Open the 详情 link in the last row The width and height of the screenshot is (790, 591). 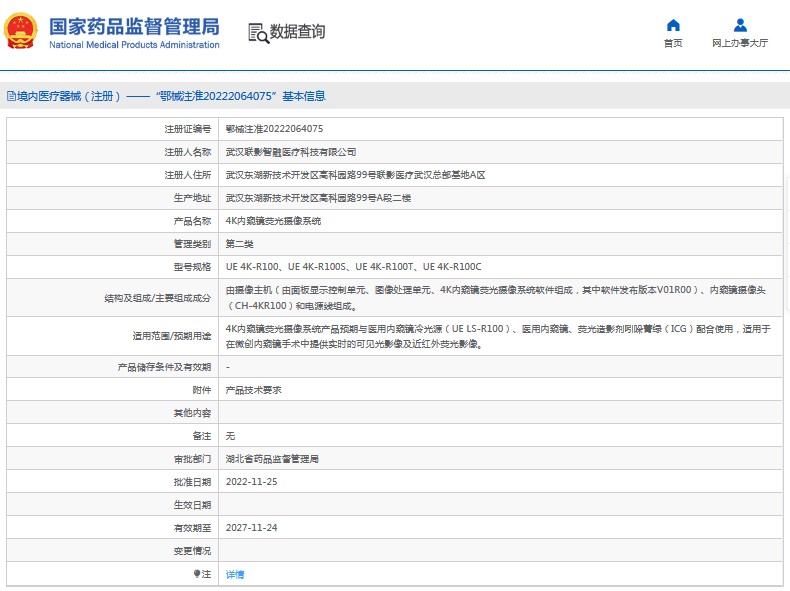click(x=235, y=574)
